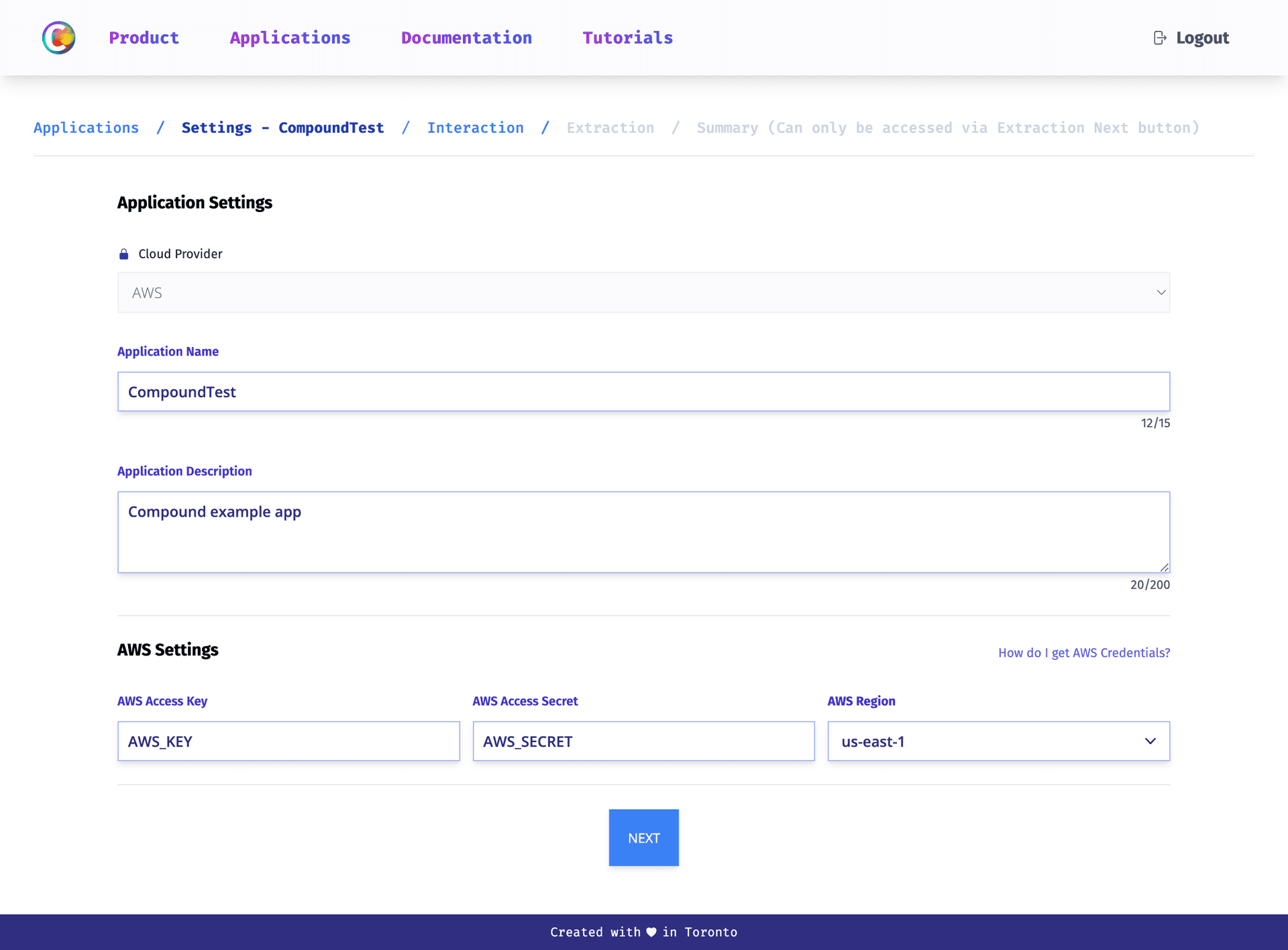The height and width of the screenshot is (950, 1288).
Task: Click the heart icon in the footer
Action: [x=650, y=932]
